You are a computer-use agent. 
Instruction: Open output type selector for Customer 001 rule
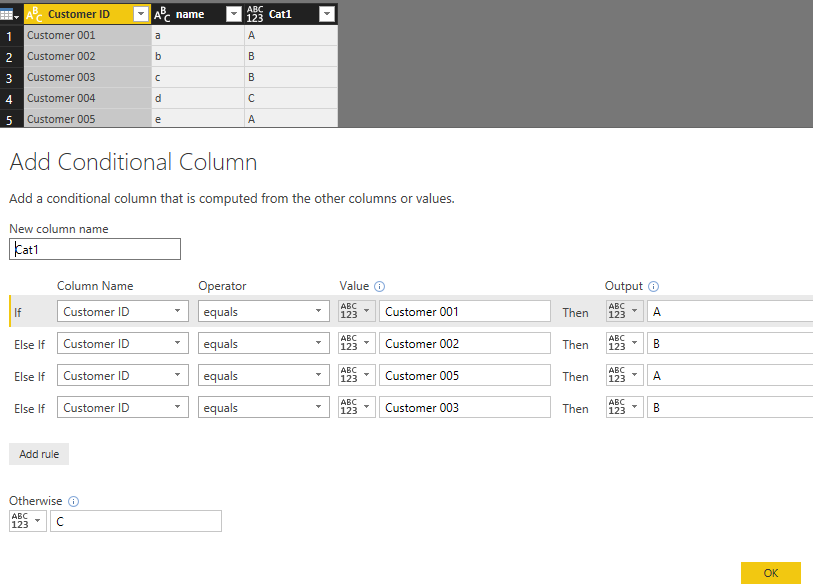(624, 311)
